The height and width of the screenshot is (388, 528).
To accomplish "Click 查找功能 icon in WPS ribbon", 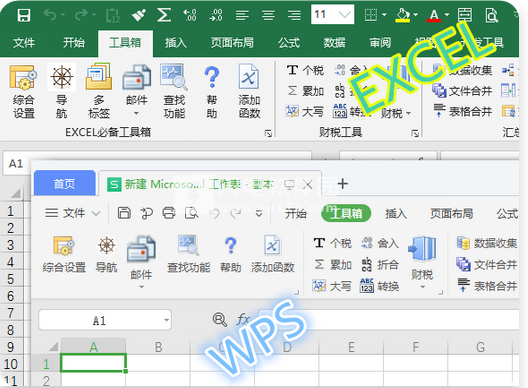I will (188, 245).
